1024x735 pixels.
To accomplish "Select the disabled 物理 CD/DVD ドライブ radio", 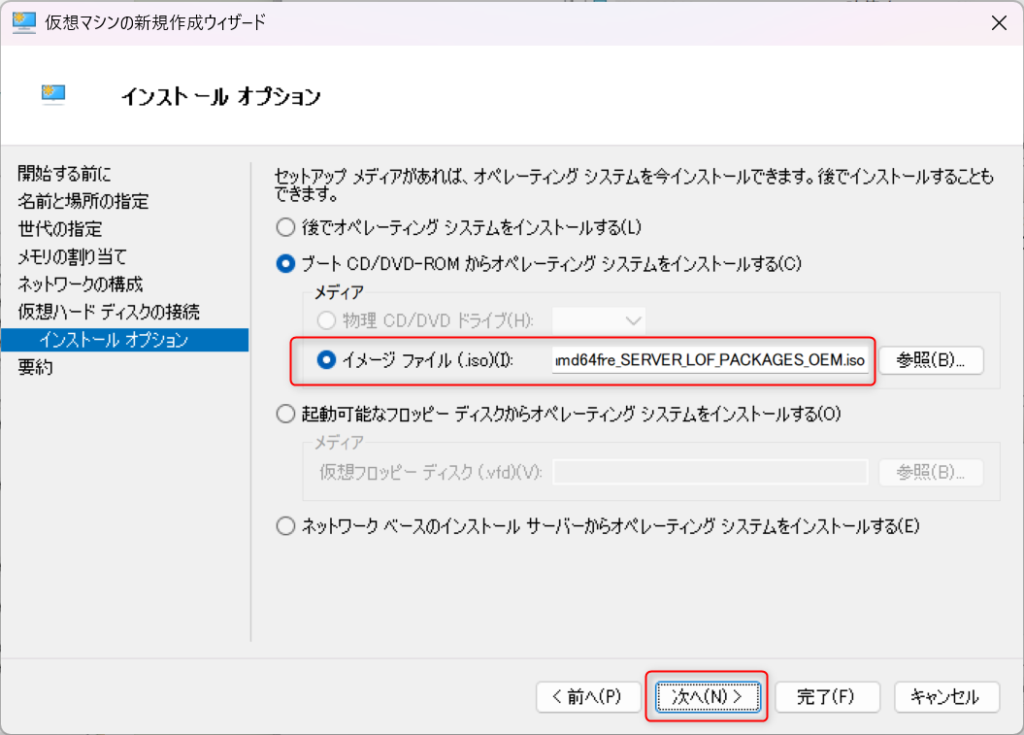I will (326, 320).
